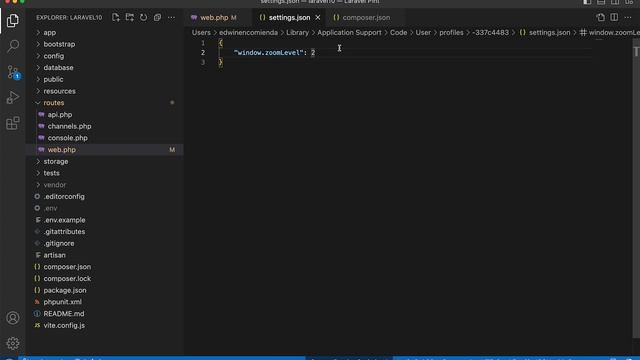Click the New Folder icon in Explorer

(x=130, y=18)
